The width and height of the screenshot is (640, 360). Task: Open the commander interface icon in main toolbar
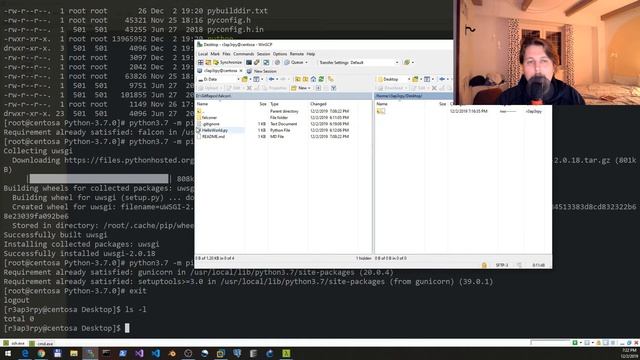tap(200, 62)
